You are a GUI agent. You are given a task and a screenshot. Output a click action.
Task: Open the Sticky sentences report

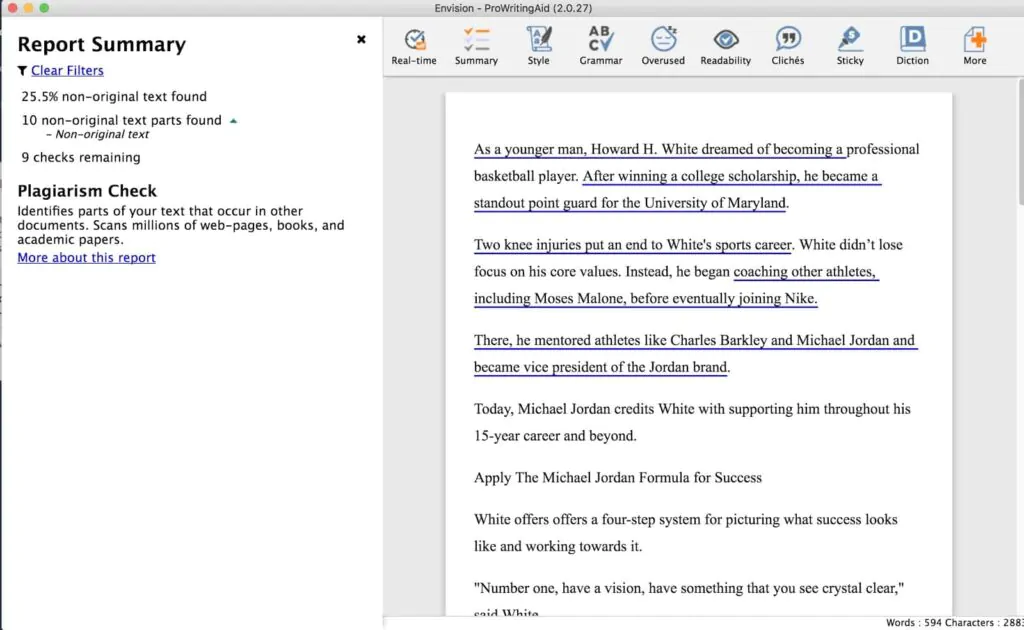coord(850,46)
